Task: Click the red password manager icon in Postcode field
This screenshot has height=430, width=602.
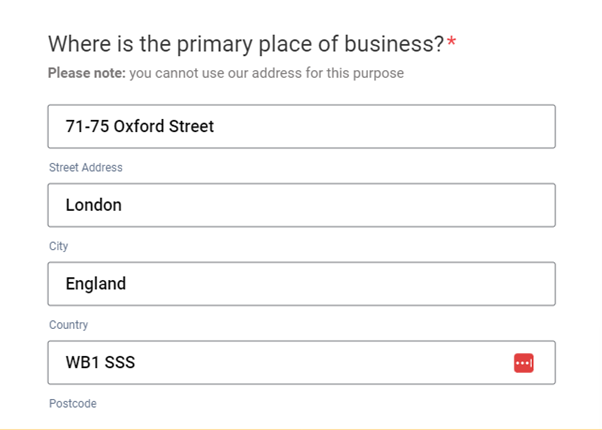Action: click(524, 363)
